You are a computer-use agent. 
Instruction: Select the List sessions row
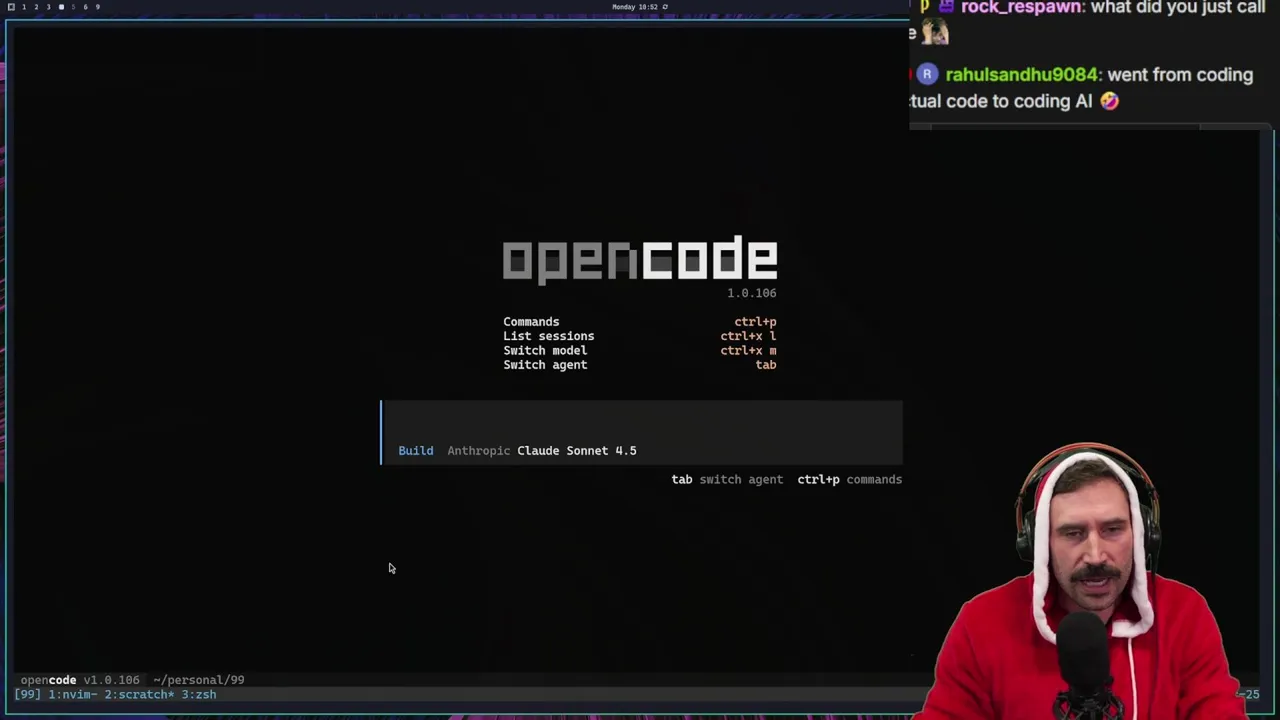point(640,336)
